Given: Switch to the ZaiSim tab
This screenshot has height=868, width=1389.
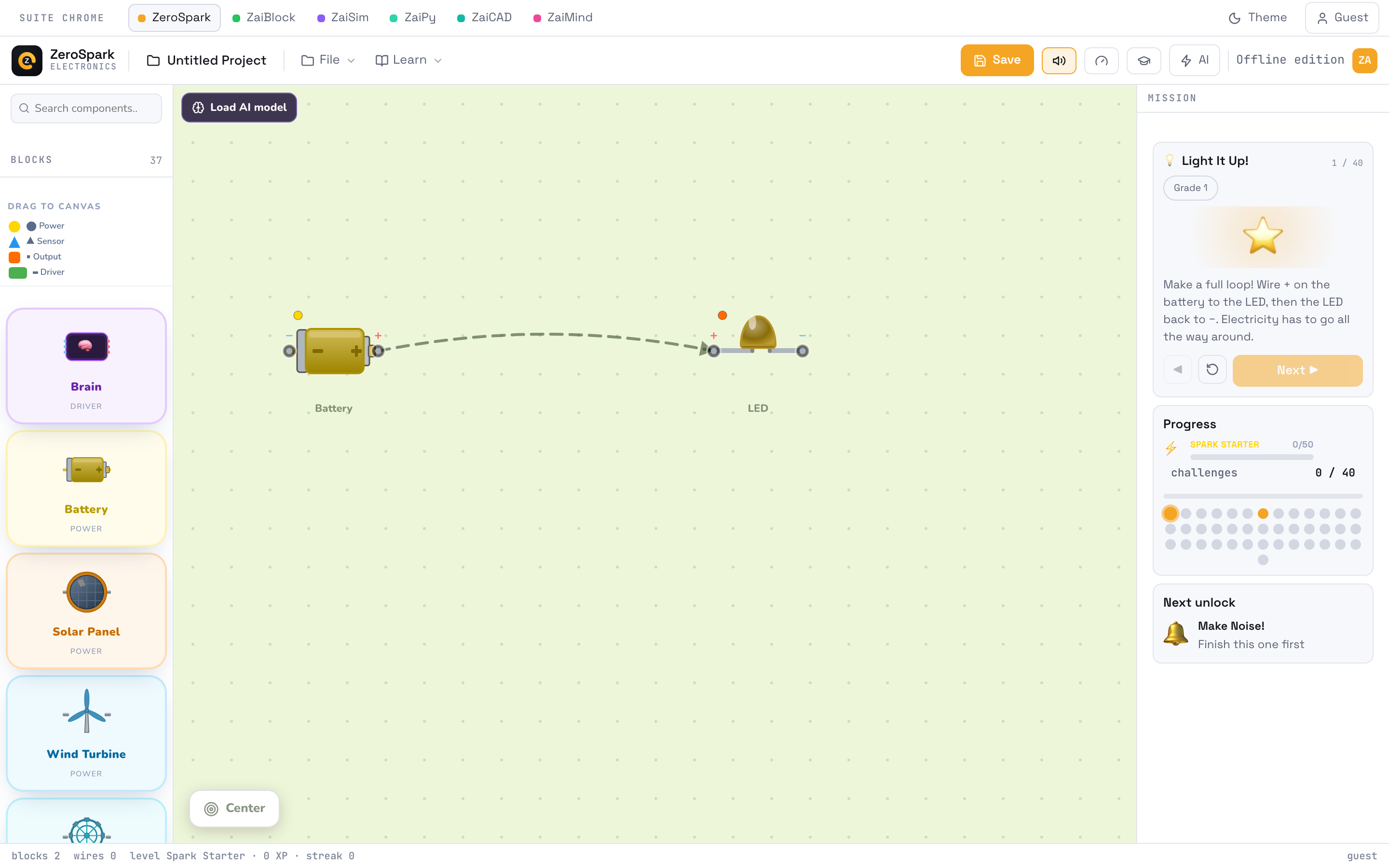Looking at the screenshot, I should [x=343, y=18].
